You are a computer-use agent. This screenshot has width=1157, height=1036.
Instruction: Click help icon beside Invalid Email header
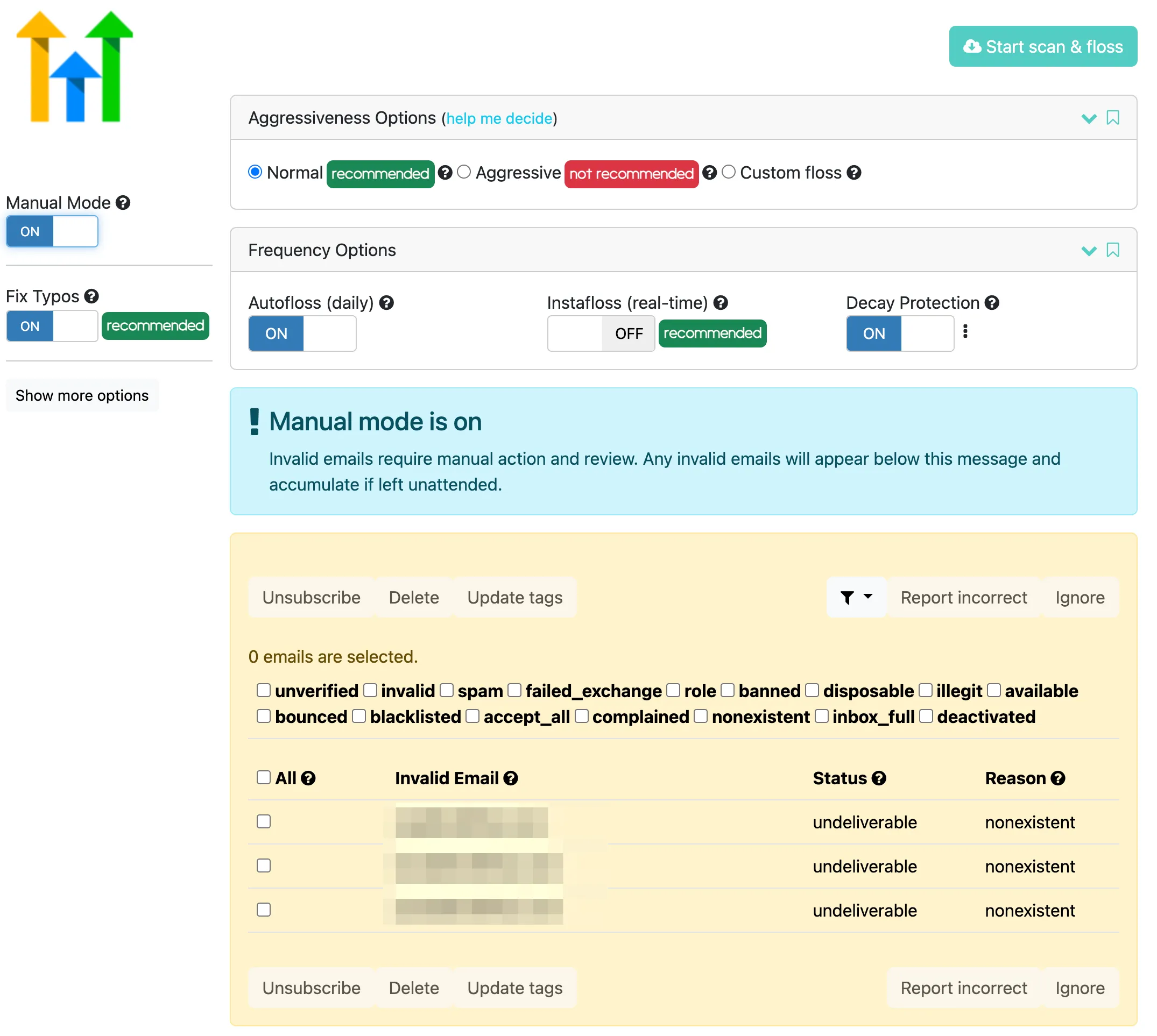pyautogui.click(x=511, y=779)
